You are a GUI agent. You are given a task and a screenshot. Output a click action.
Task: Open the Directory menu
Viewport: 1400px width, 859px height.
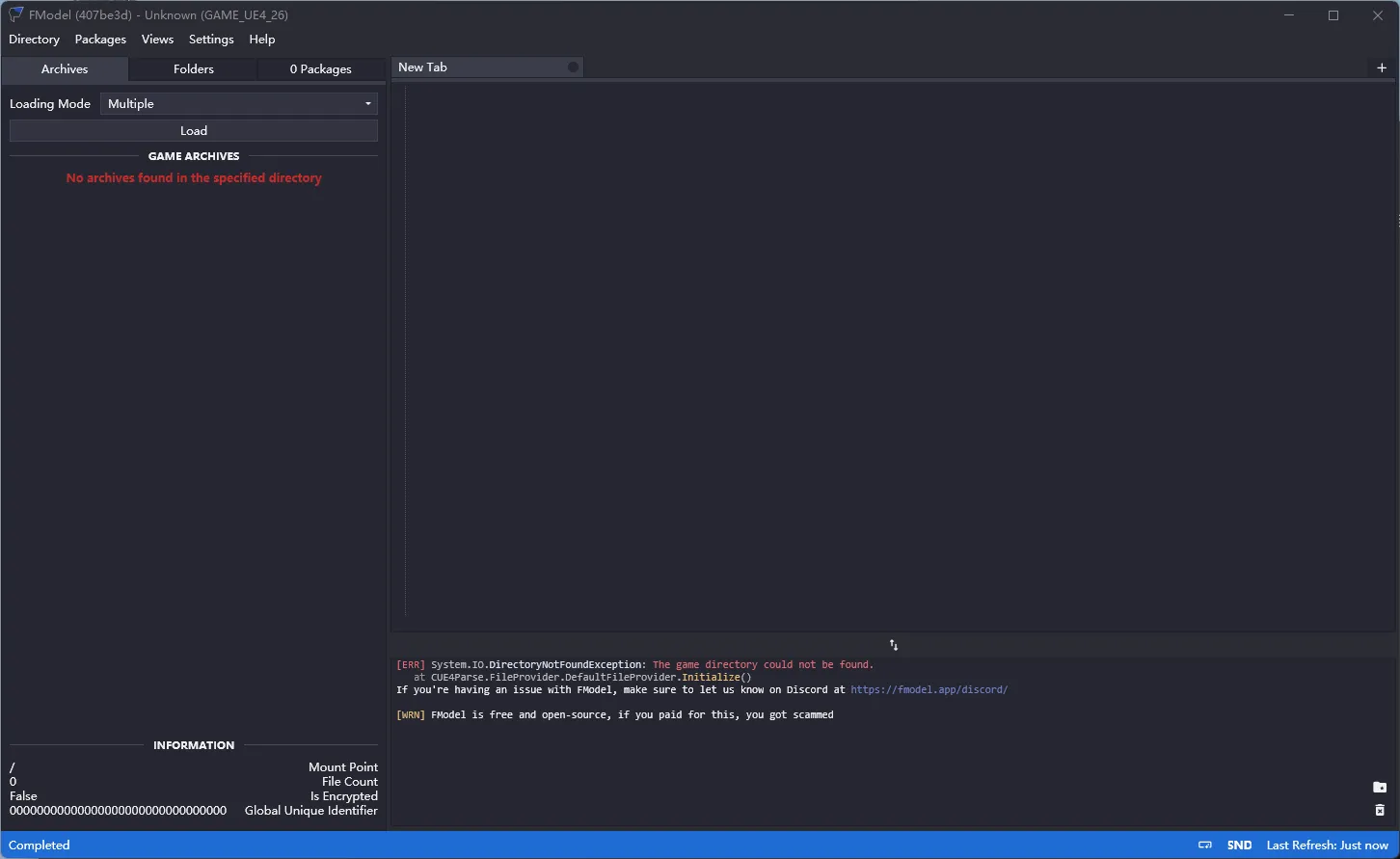tap(34, 40)
